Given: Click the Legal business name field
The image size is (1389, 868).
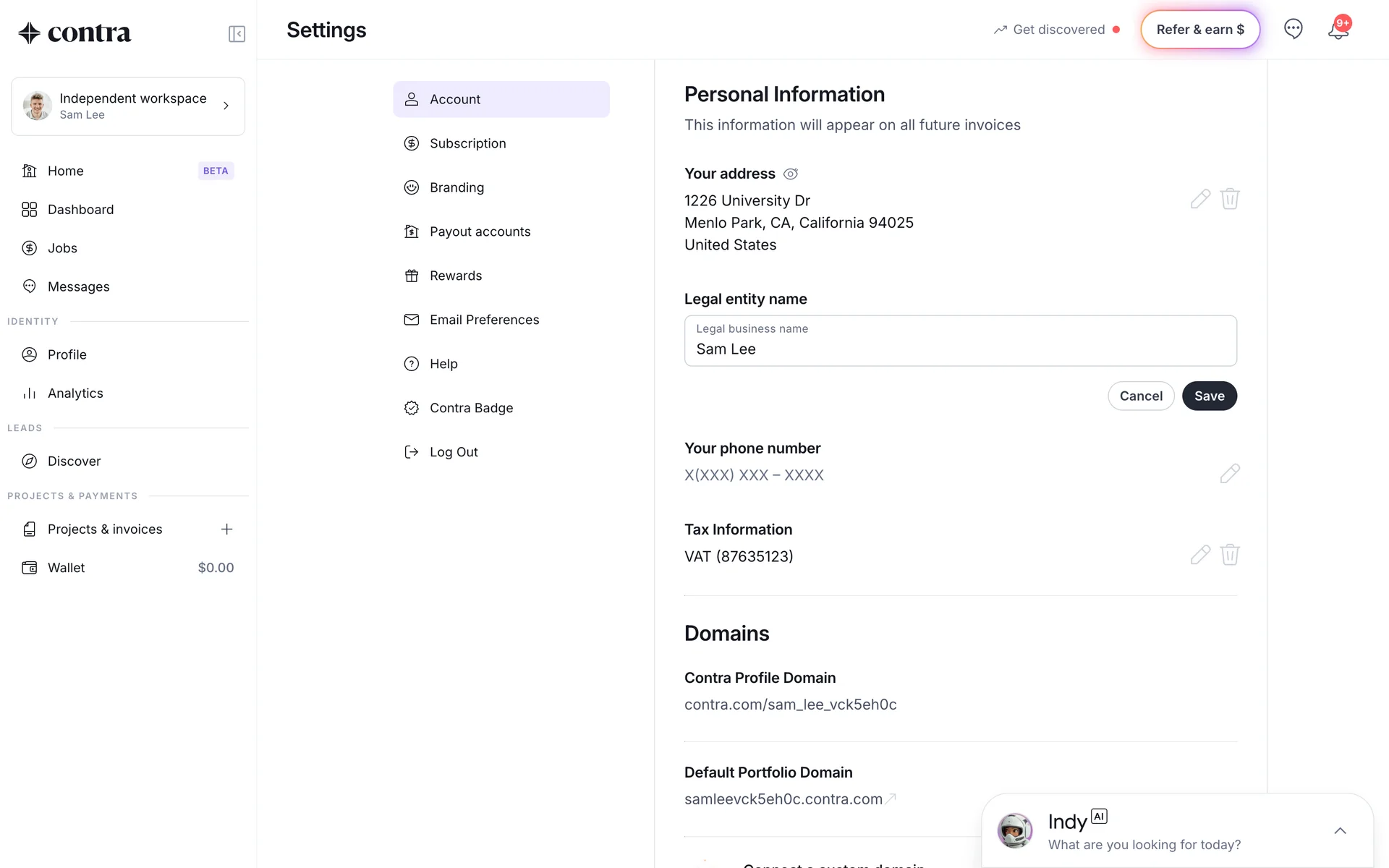Looking at the screenshot, I should (x=960, y=341).
